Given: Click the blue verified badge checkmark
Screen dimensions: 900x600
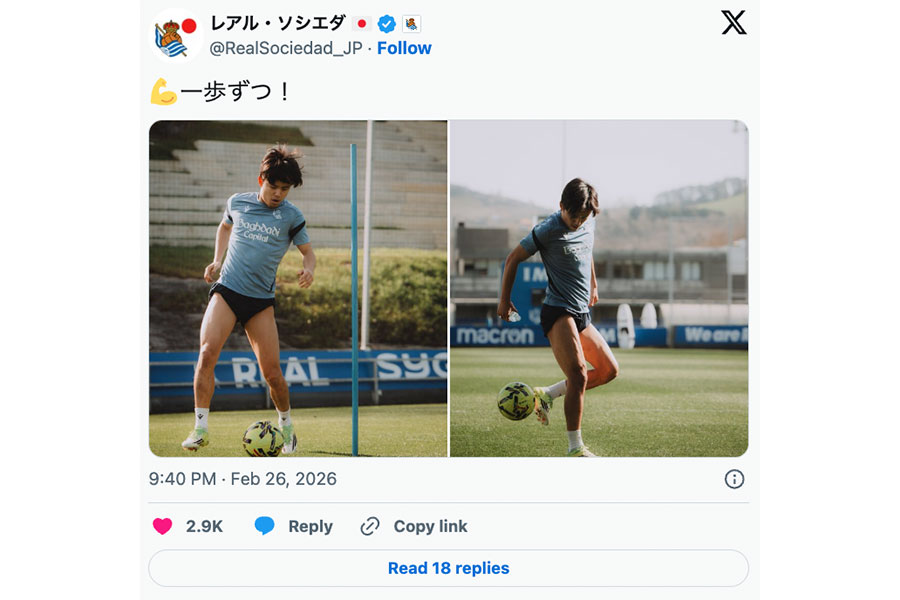Looking at the screenshot, I should click(385, 23).
